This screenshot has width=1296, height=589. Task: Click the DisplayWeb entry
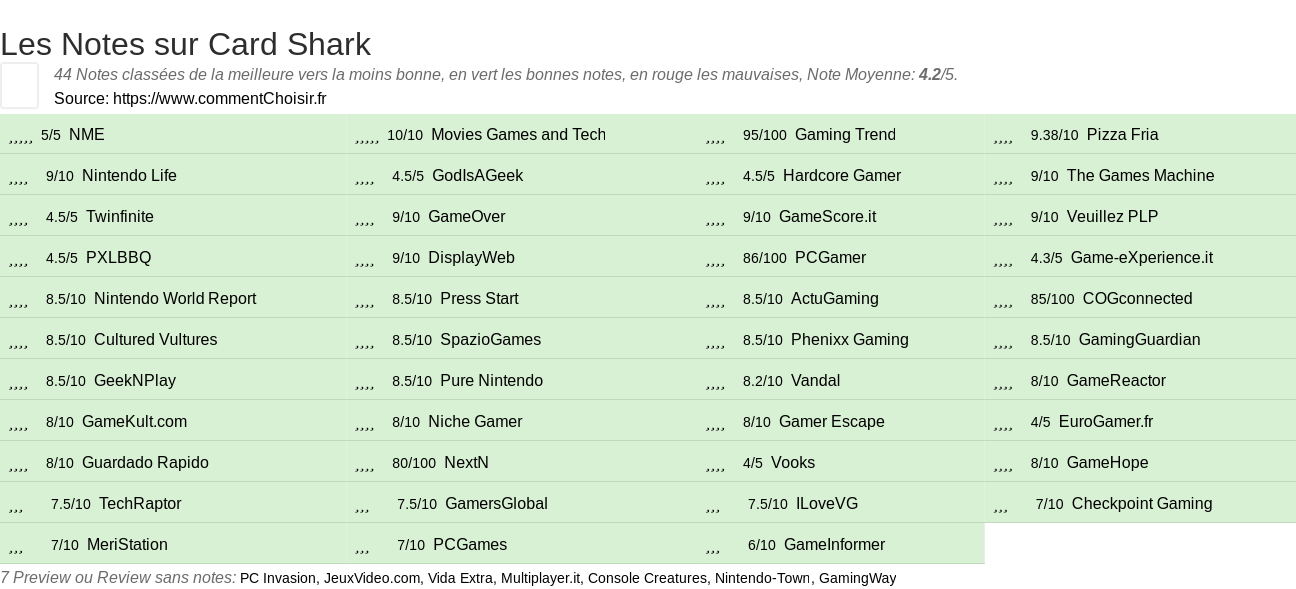click(521, 257)
